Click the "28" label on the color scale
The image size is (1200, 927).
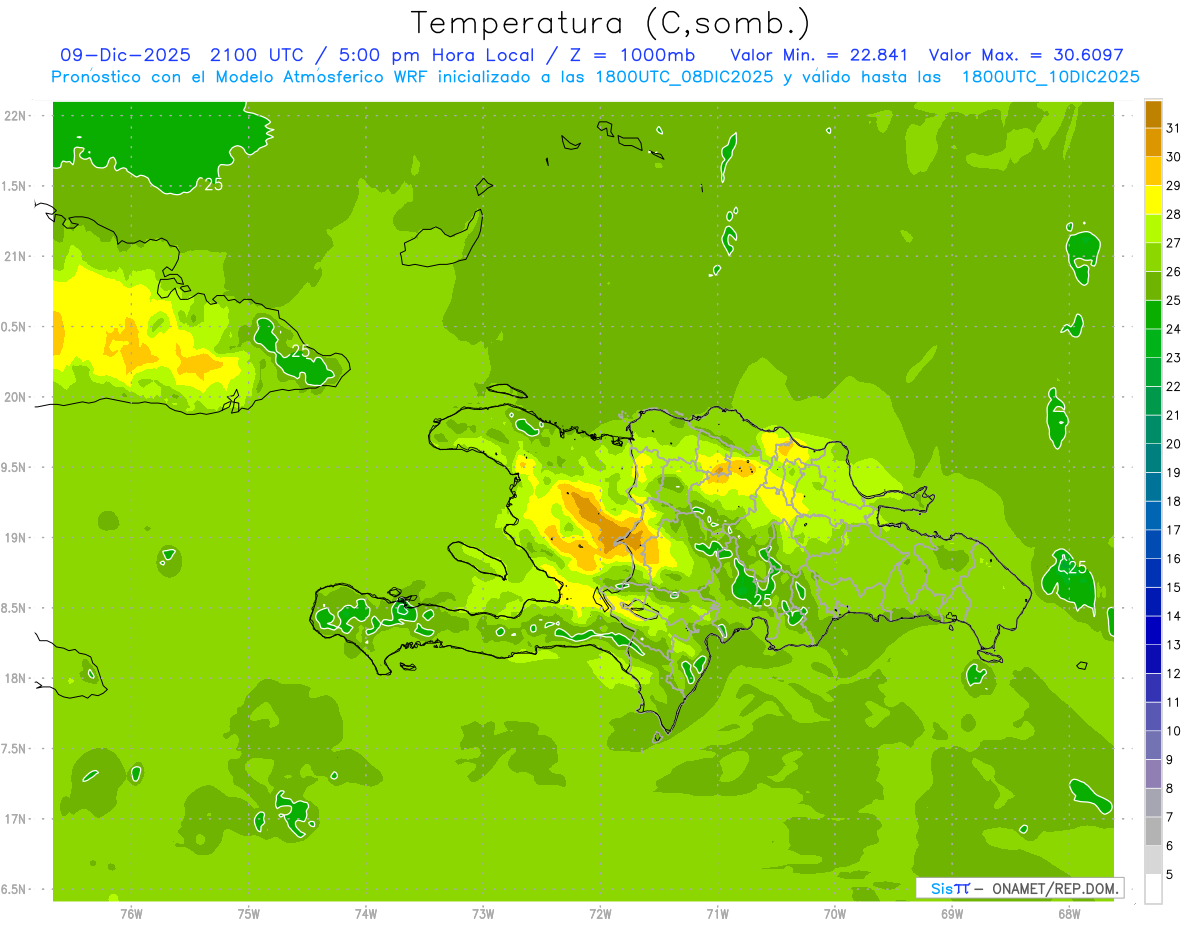[1174, 214]
